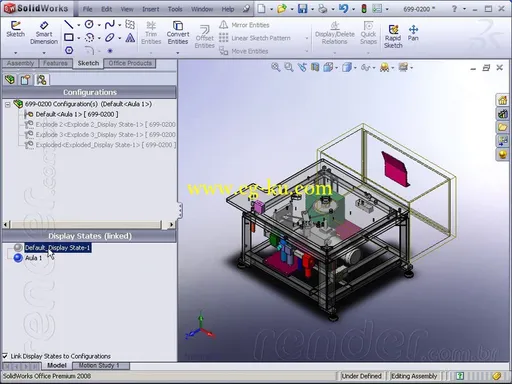This screenshot has height=384, width=512.
Task: Open the Tools menu
Action: (175, 9)
